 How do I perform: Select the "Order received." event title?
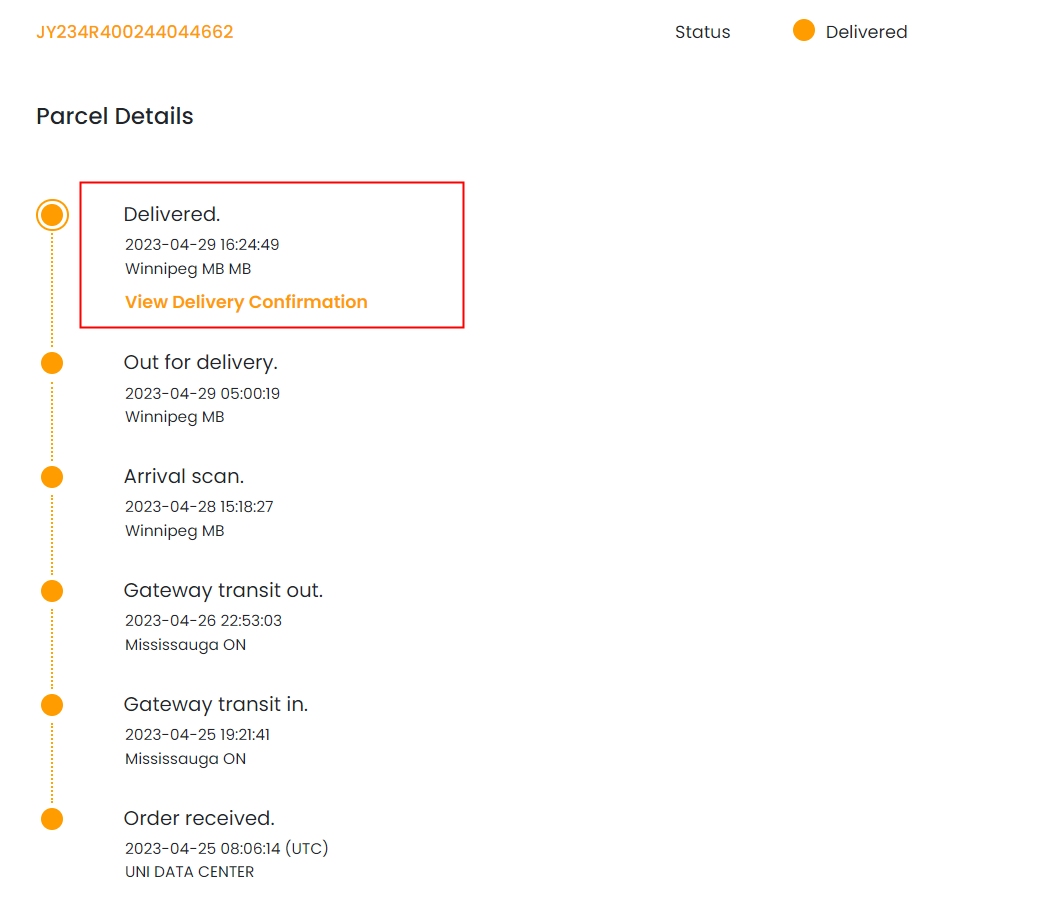(x=198, y=819)
